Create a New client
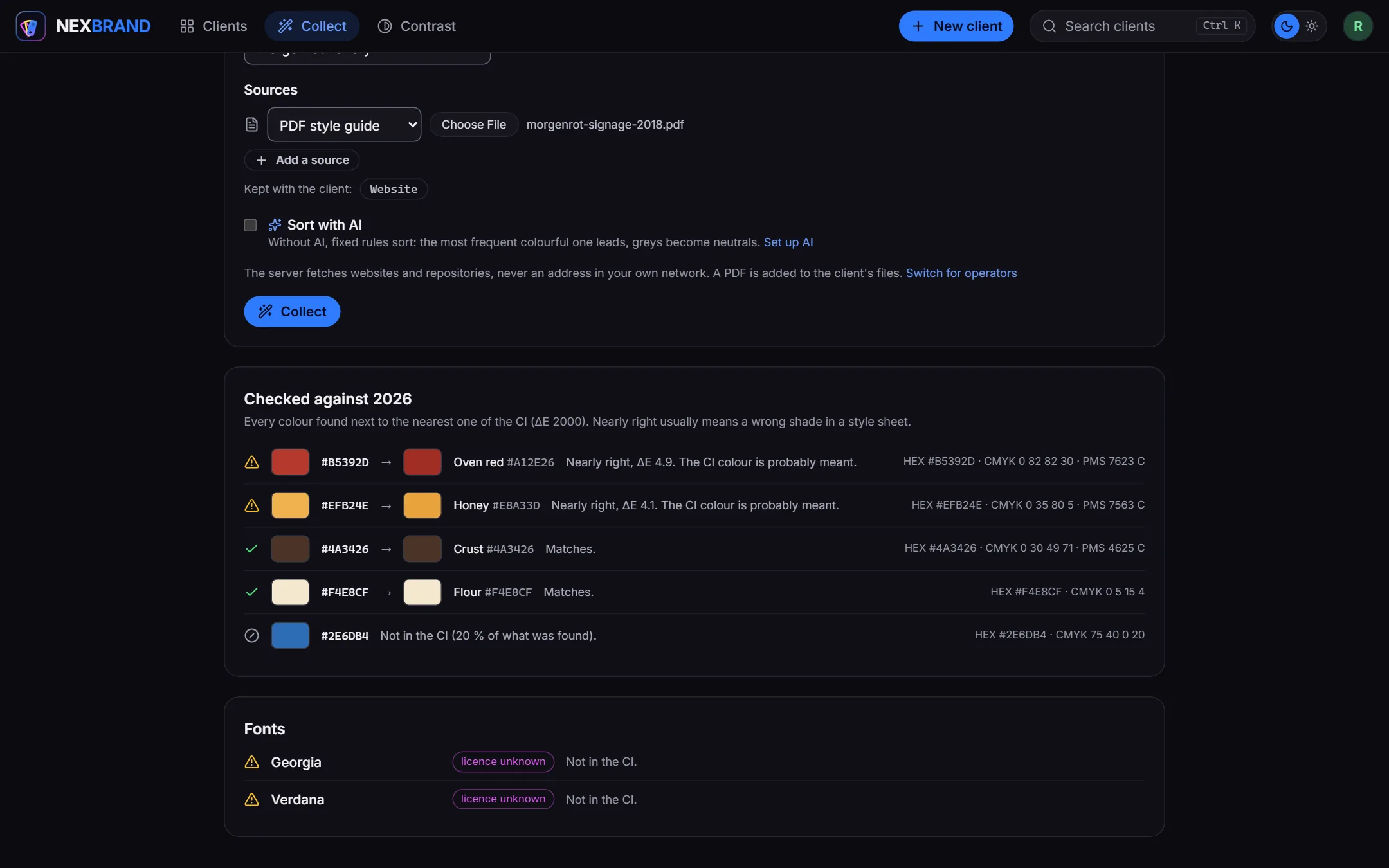Screen dimensions: 1389x868 pos(956,26)
